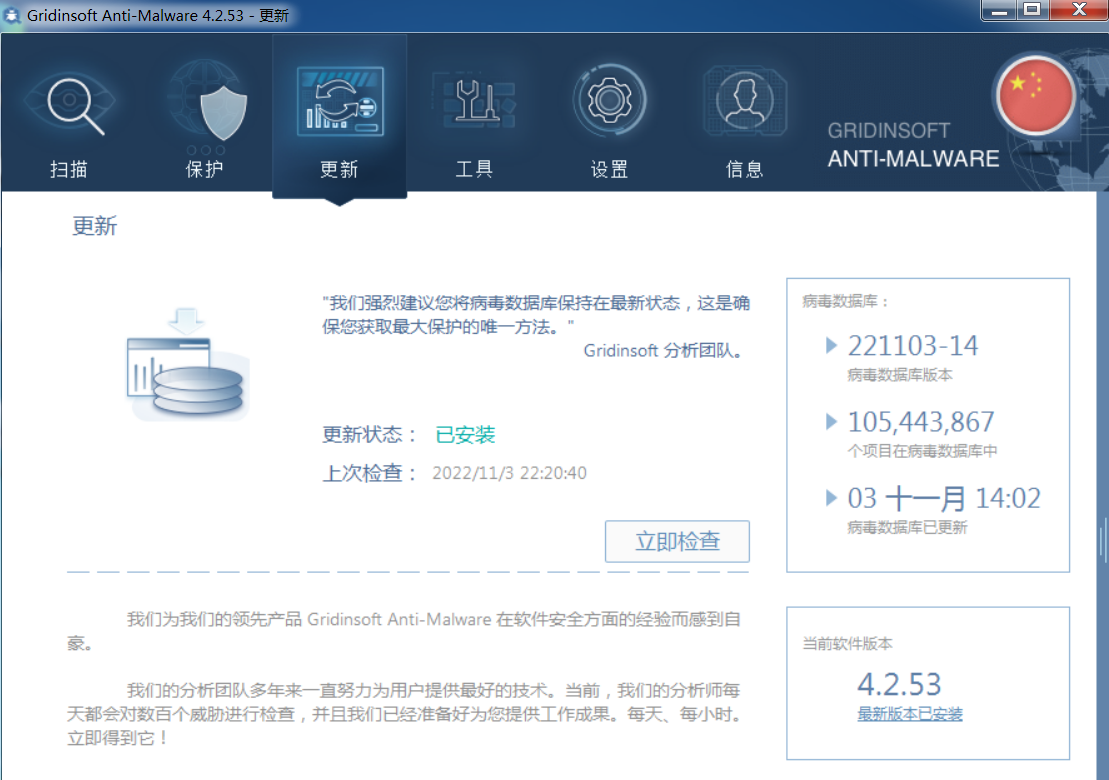Image resolution: width=1109 pixels, height=780 pixels.
Task: Click arrow beside 105,443,867 item count
Action: [831, 421]
